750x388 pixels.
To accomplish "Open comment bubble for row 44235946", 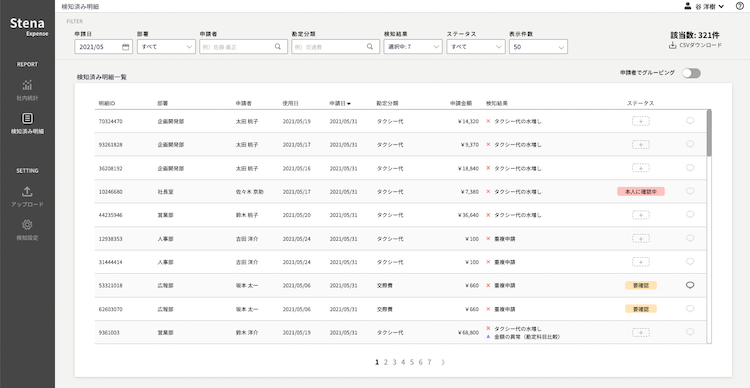I will [x=690, y=214].
